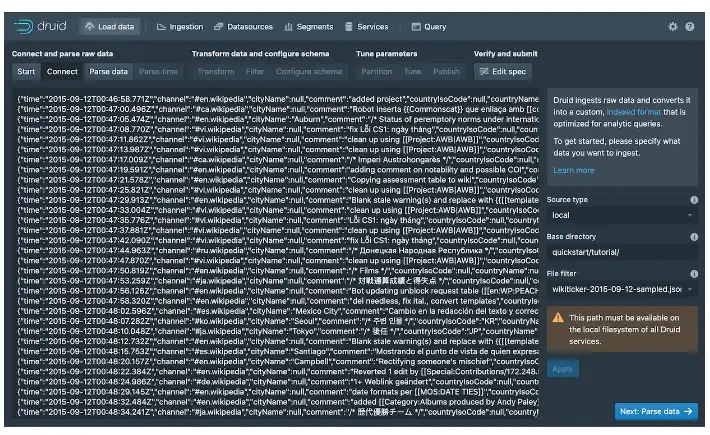710x435 pixels.
Task: Click the warning triangle icon
Action: 558,318
